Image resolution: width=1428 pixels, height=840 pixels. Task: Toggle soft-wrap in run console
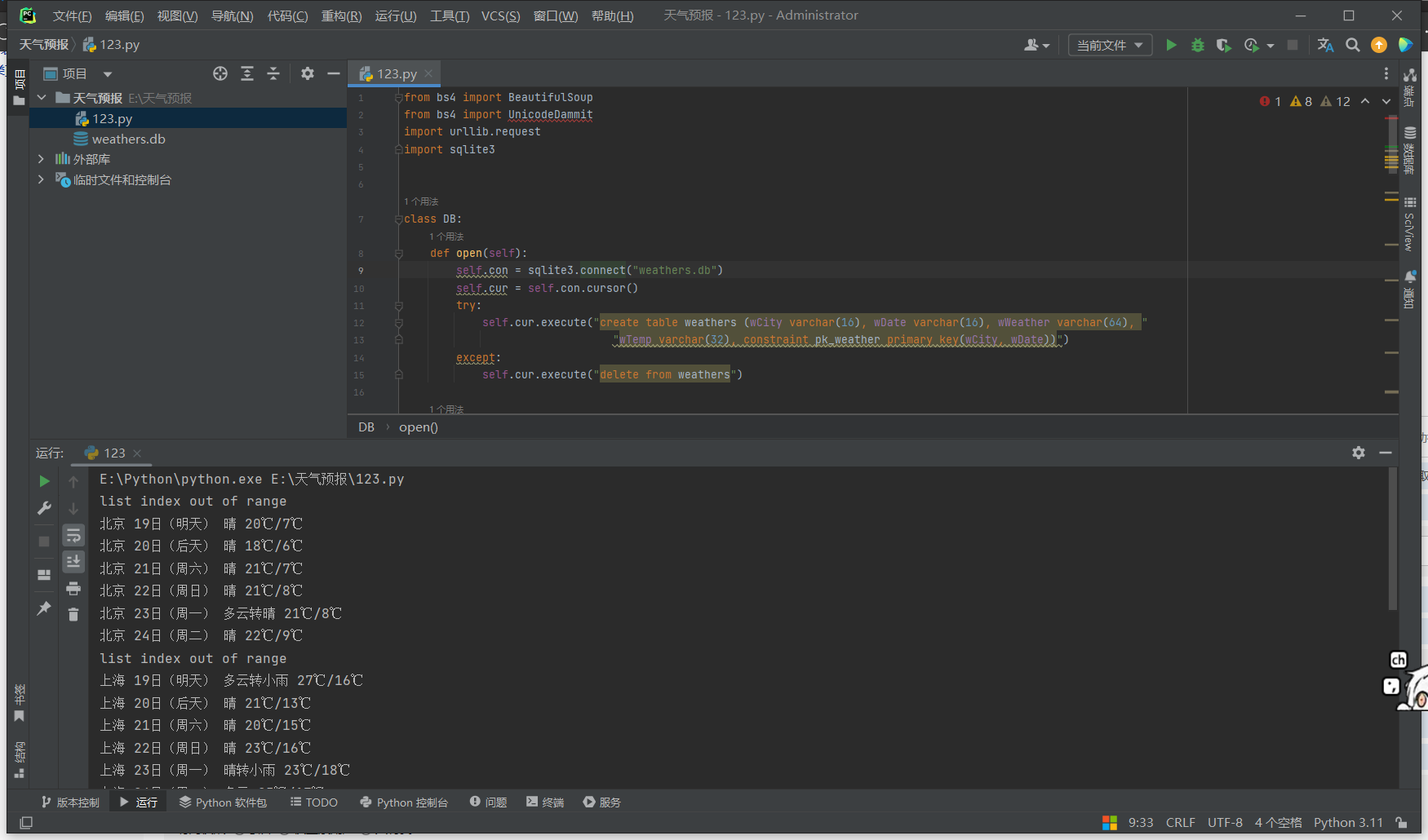(x=73, y=535)
